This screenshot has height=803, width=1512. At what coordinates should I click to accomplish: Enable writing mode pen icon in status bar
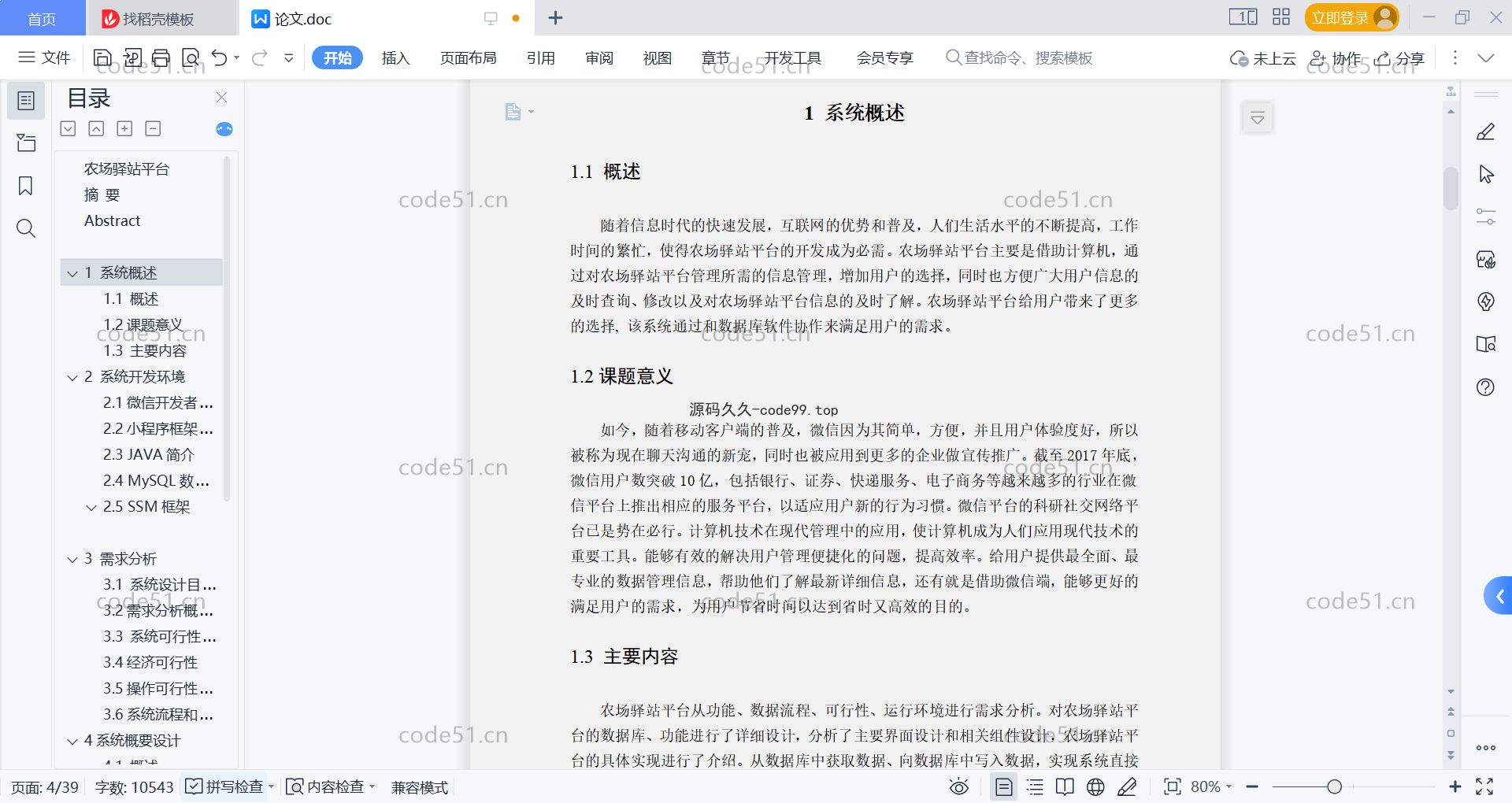point(1127,786)
